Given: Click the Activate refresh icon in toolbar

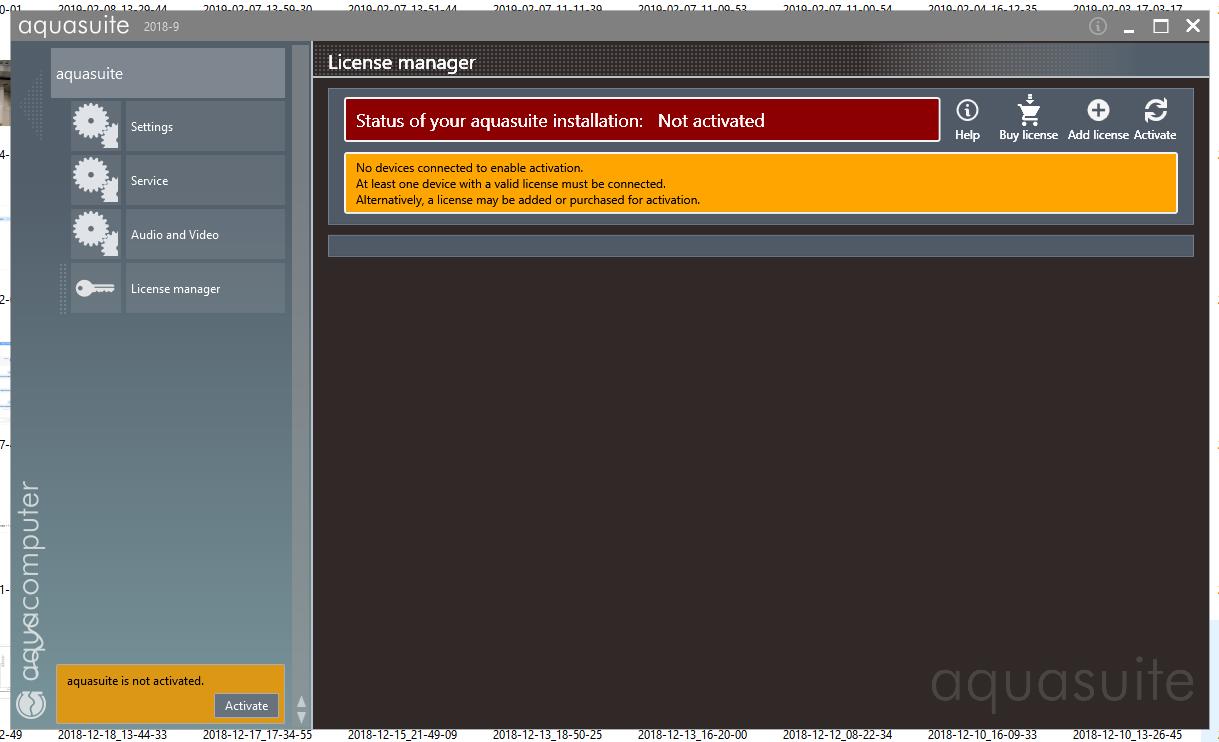Looking at the screenshot, I should tap(1155, 110).
